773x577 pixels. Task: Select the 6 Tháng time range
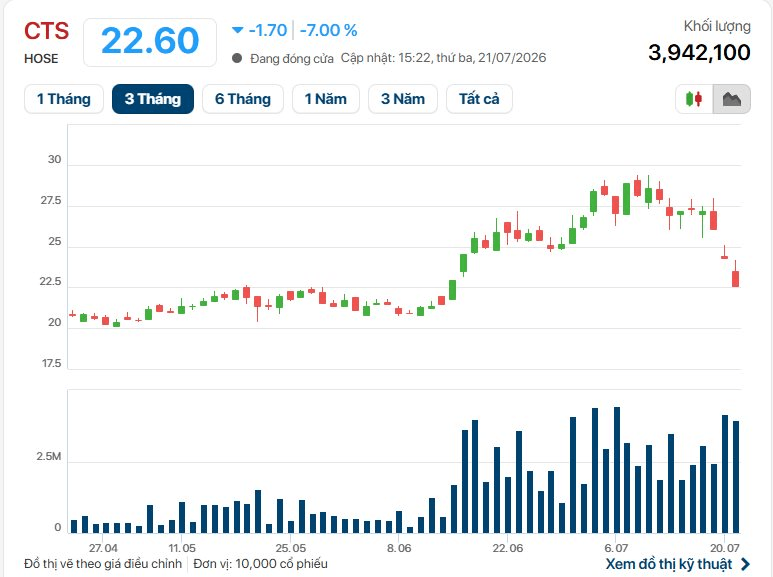243,99
